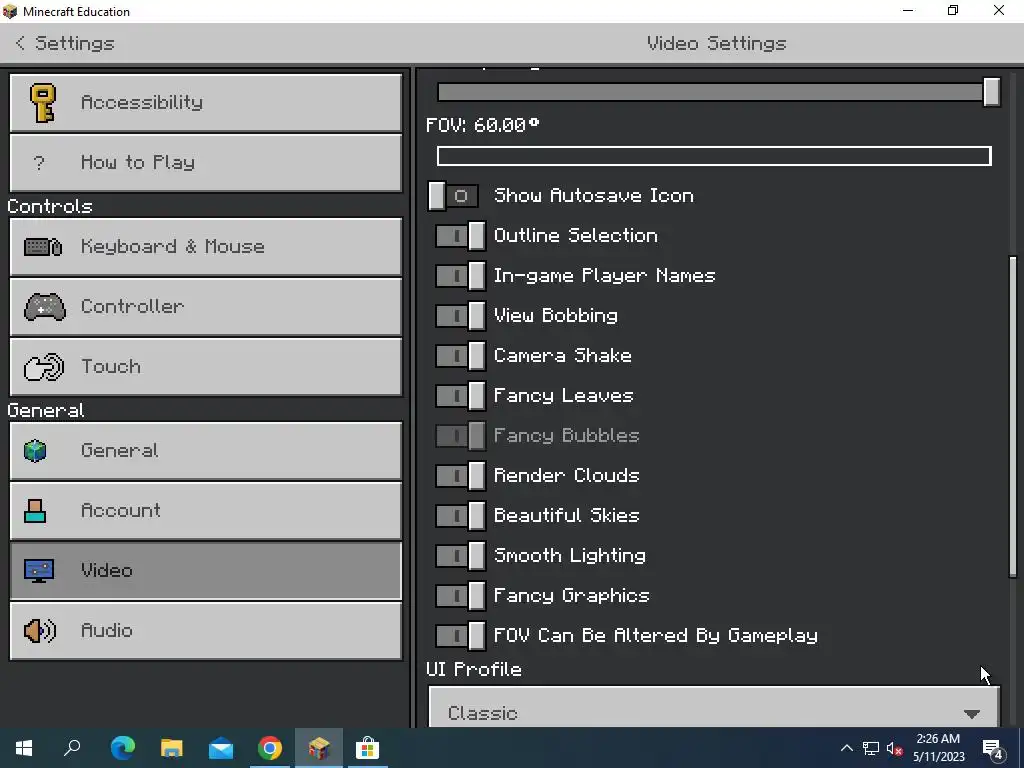This screenshot has height=768, width=1024.
Task: Toggle Smooth Lighting switch
Action: click(x=460, y=556)
